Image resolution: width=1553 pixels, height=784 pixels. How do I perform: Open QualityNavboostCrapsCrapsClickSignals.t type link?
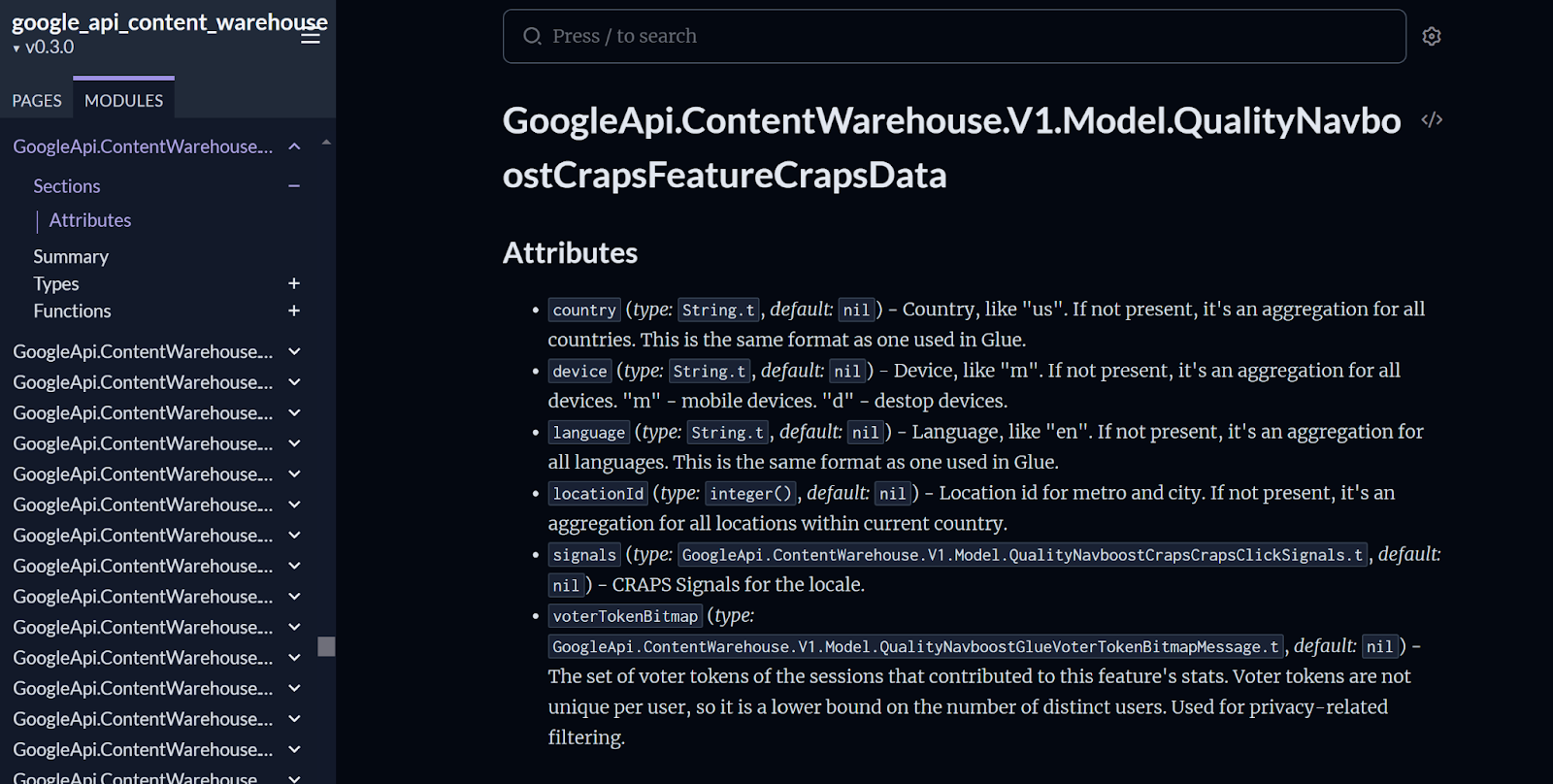[1022, 555]
